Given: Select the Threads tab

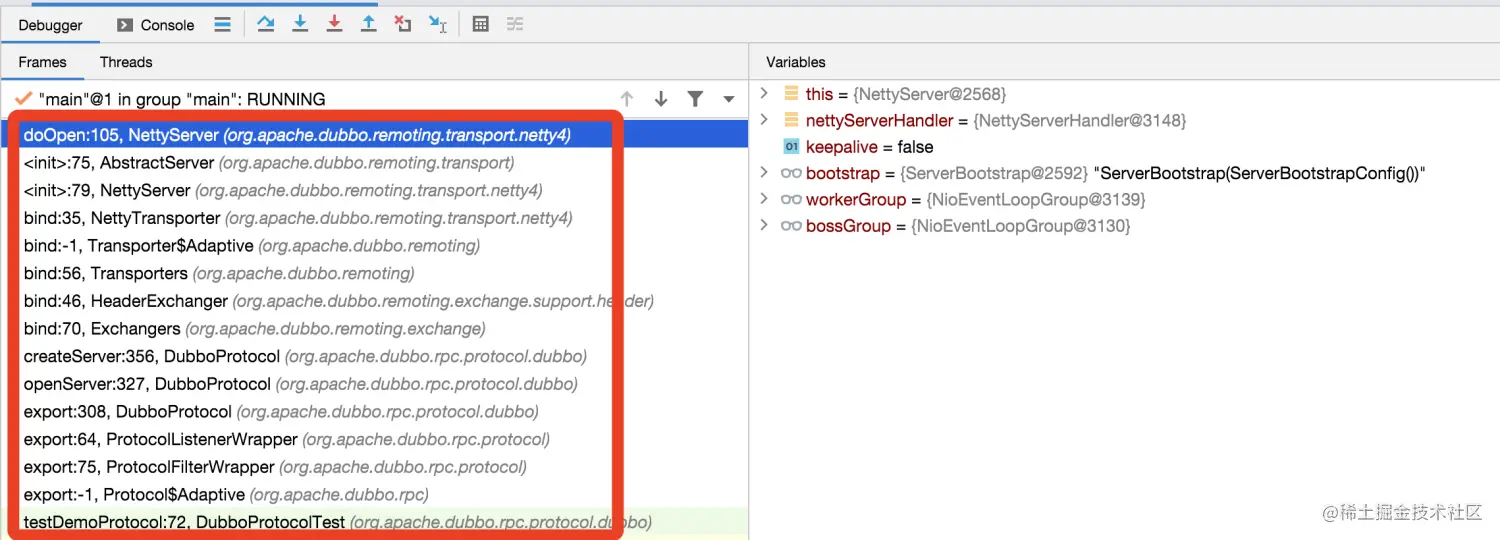Looking at the screenshot, I should (126, 62).
